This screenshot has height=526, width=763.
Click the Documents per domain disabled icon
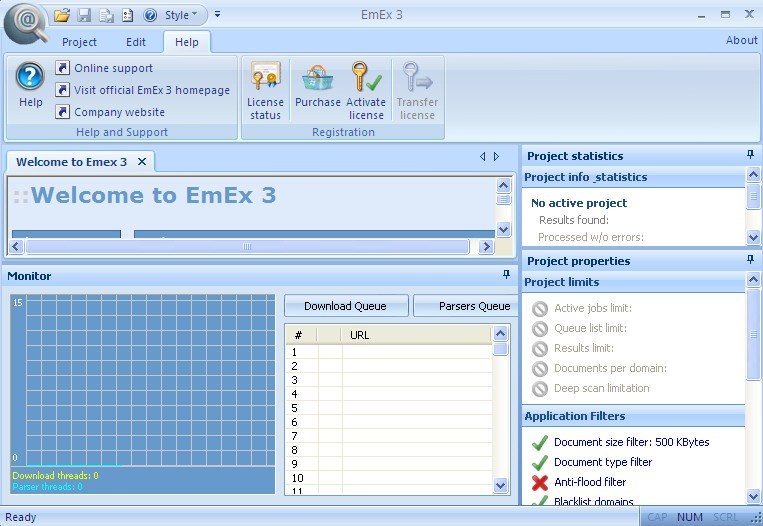[540, 368]
